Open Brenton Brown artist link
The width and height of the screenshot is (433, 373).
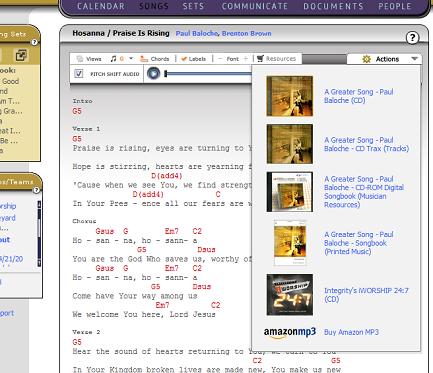pyautogui.click(x=246, y=33)
